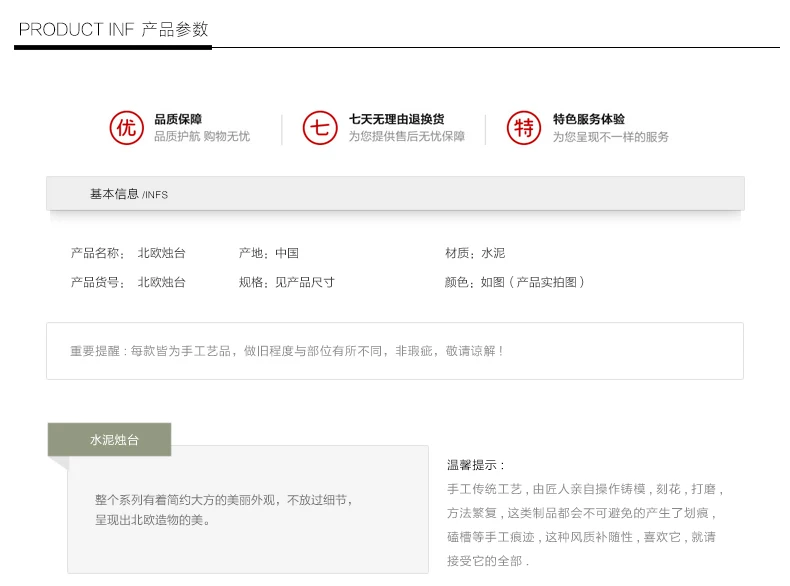Click the 产地：中国 entry
Viewport: 790px width, 586px height.
click(269, 253)
